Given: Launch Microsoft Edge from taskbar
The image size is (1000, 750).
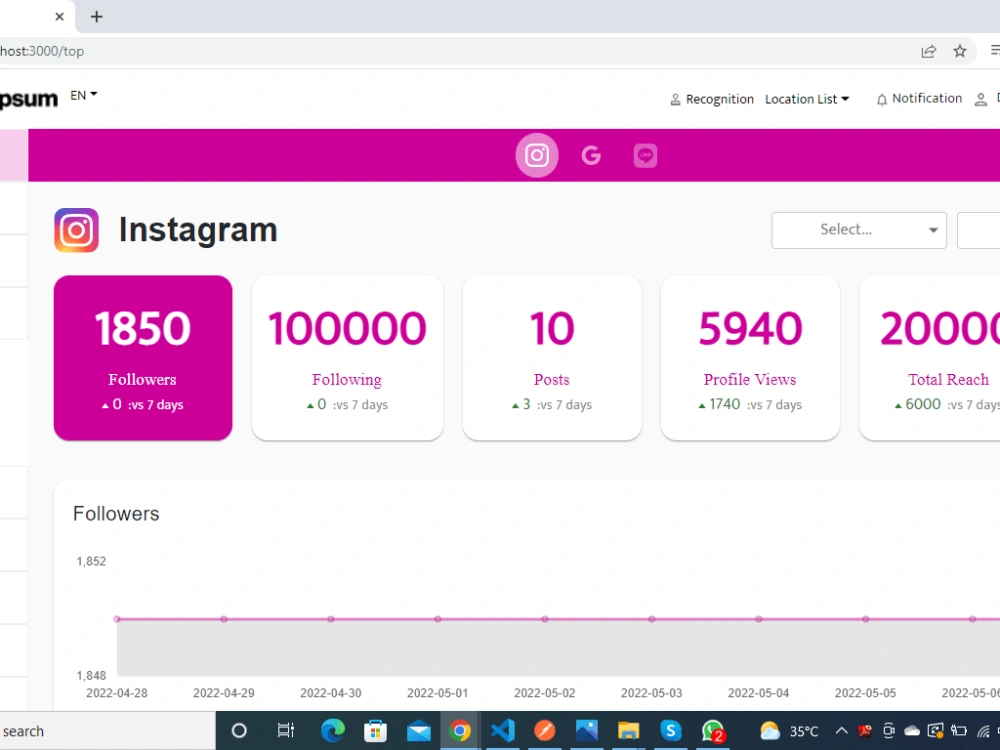Looking at the screenshot, I should (x=332, y=731).
